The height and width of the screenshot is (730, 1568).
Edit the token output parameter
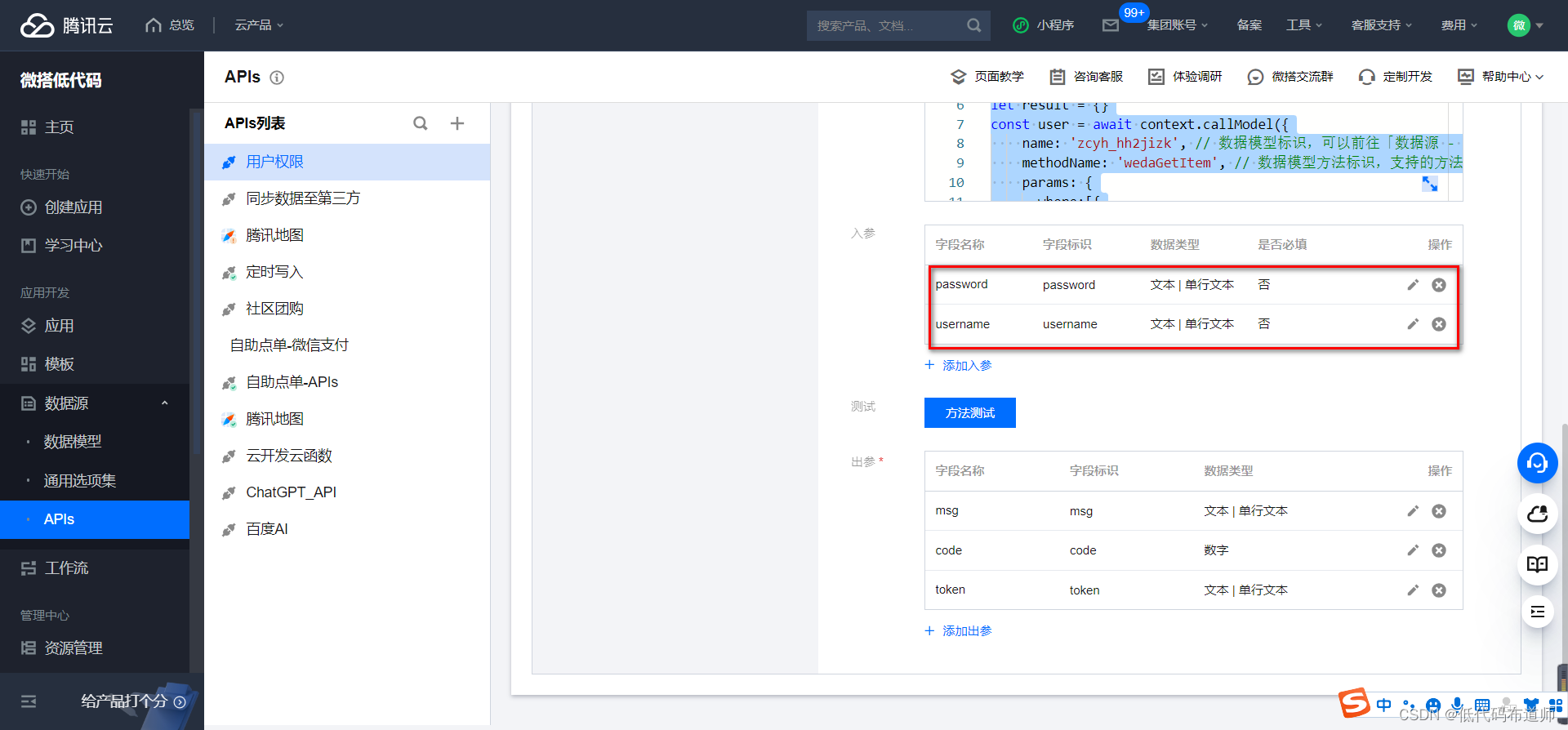pos(1413,590)
